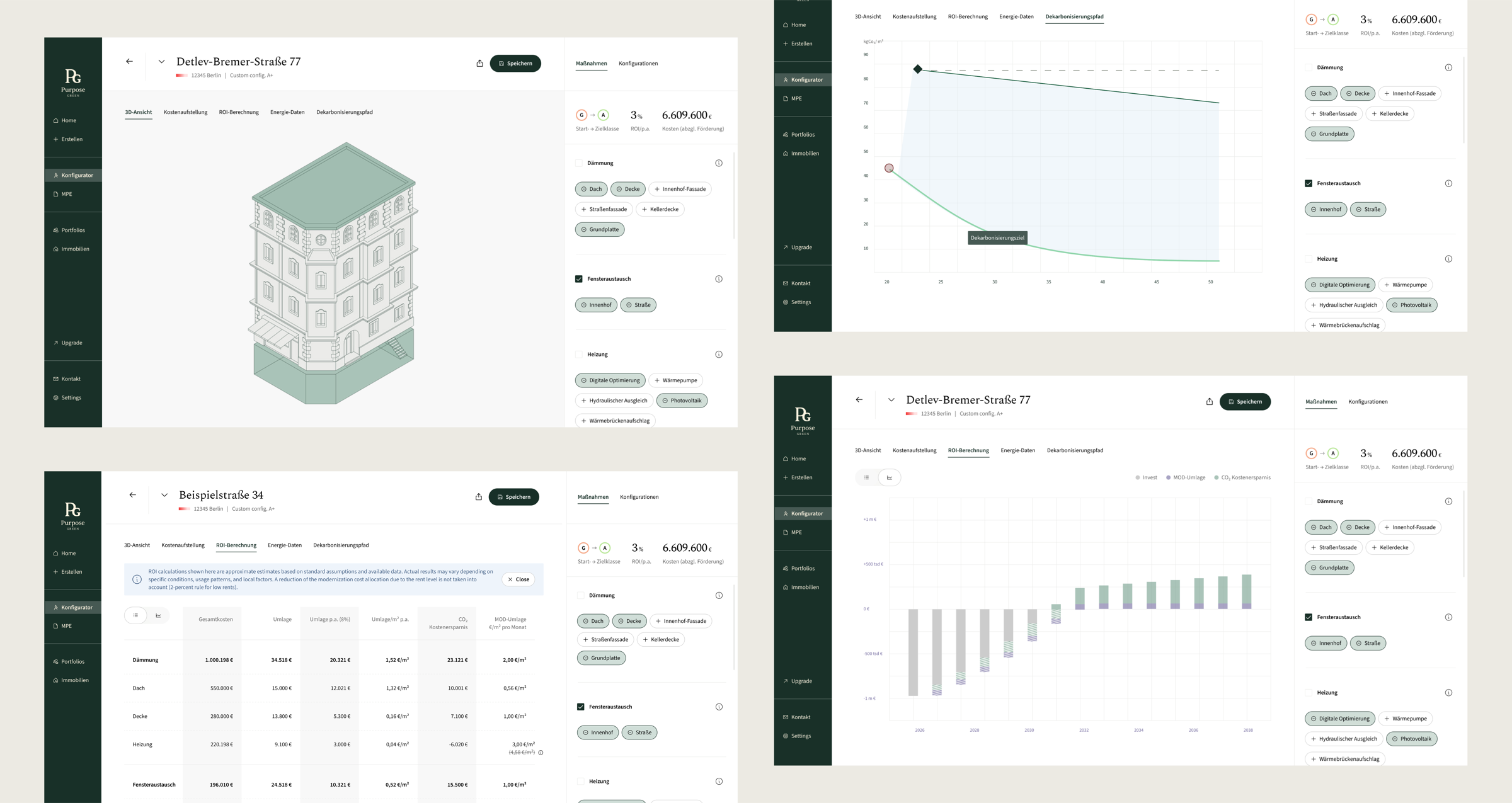Switch the ROI table to chart view
This screenshot has width=1512, height=803.
coord(158,615)
